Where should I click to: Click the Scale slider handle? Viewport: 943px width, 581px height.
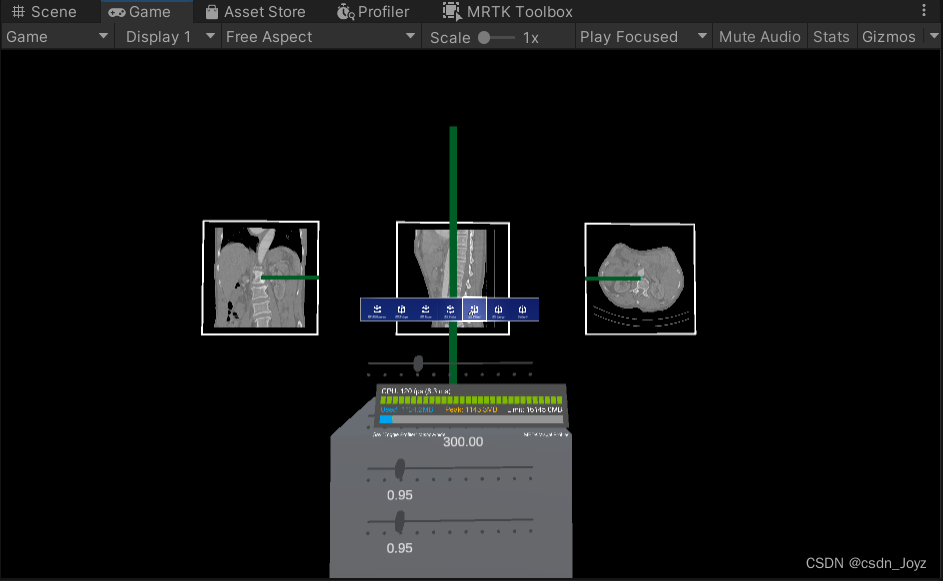pyautogui.click(x=484, y=37)
